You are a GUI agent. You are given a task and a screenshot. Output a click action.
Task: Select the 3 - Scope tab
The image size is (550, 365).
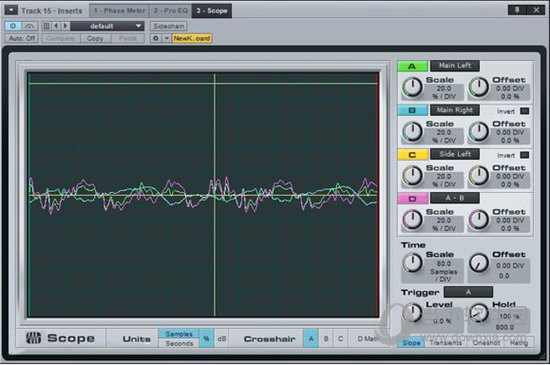tap(212, 11)
